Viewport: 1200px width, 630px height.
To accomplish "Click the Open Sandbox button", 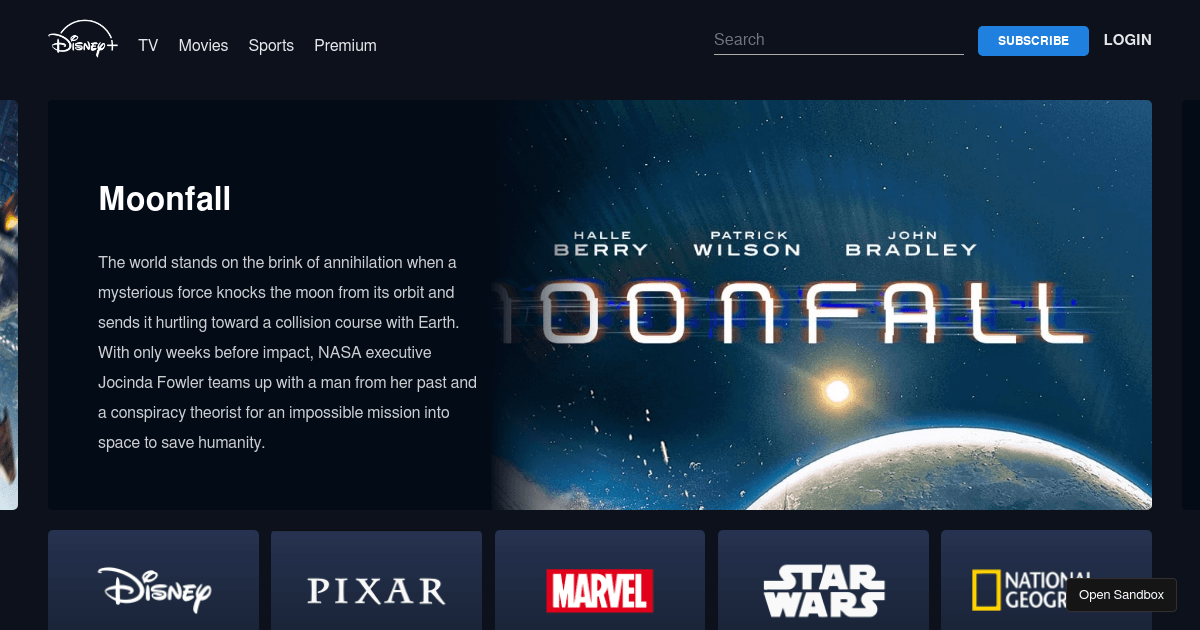I will pyautogui.click(x=1121, y=594).
